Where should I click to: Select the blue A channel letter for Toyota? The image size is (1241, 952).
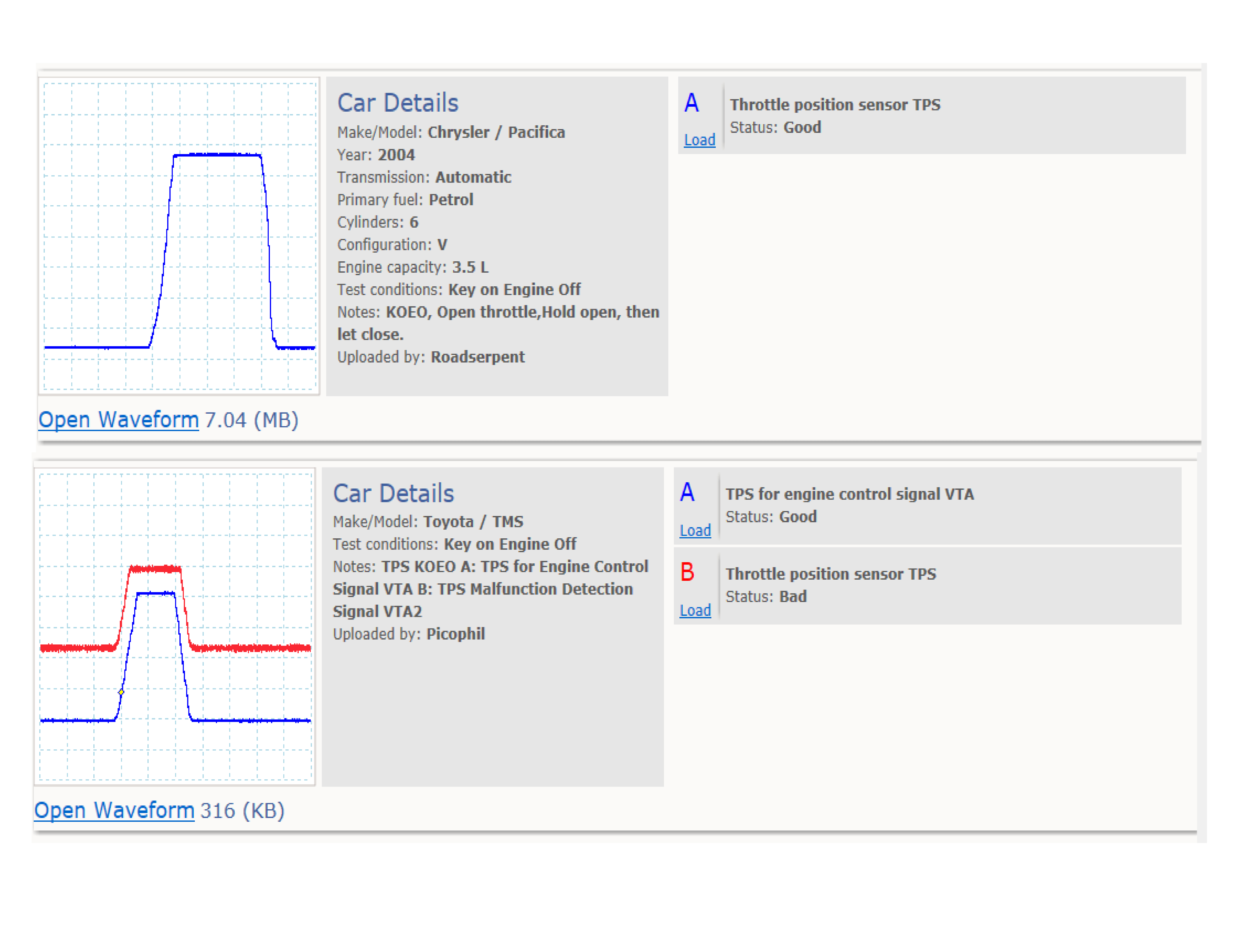[x=687, y=492]
